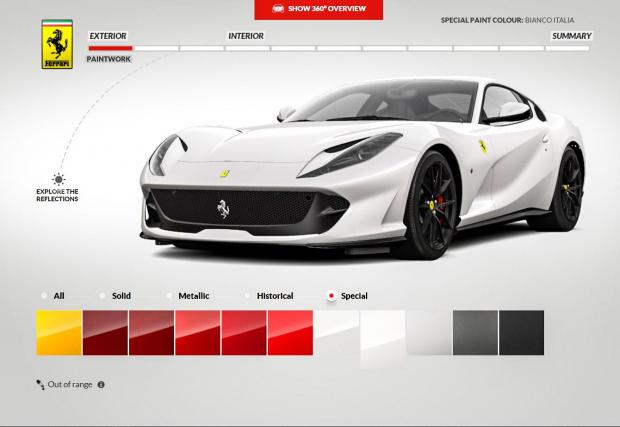This screenshot has height=427, width=620.
Task: Pick the yellow paint swatch
Action: tap(58, 333)
